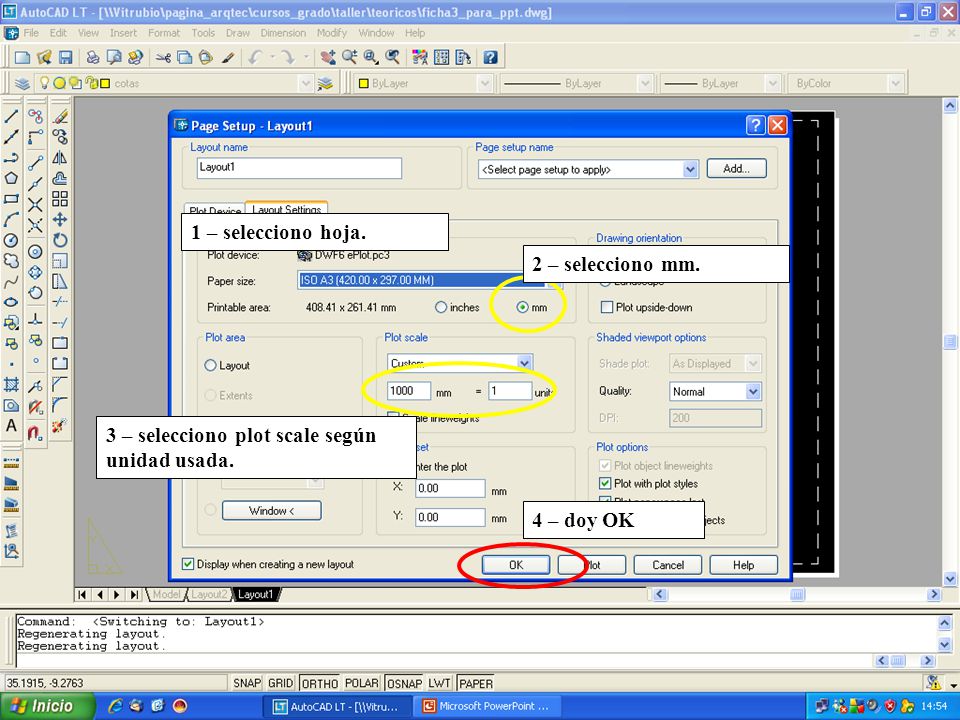960x720 pixels.
Task: Select the Text tool letter A icon
Action: coord(11,426)
